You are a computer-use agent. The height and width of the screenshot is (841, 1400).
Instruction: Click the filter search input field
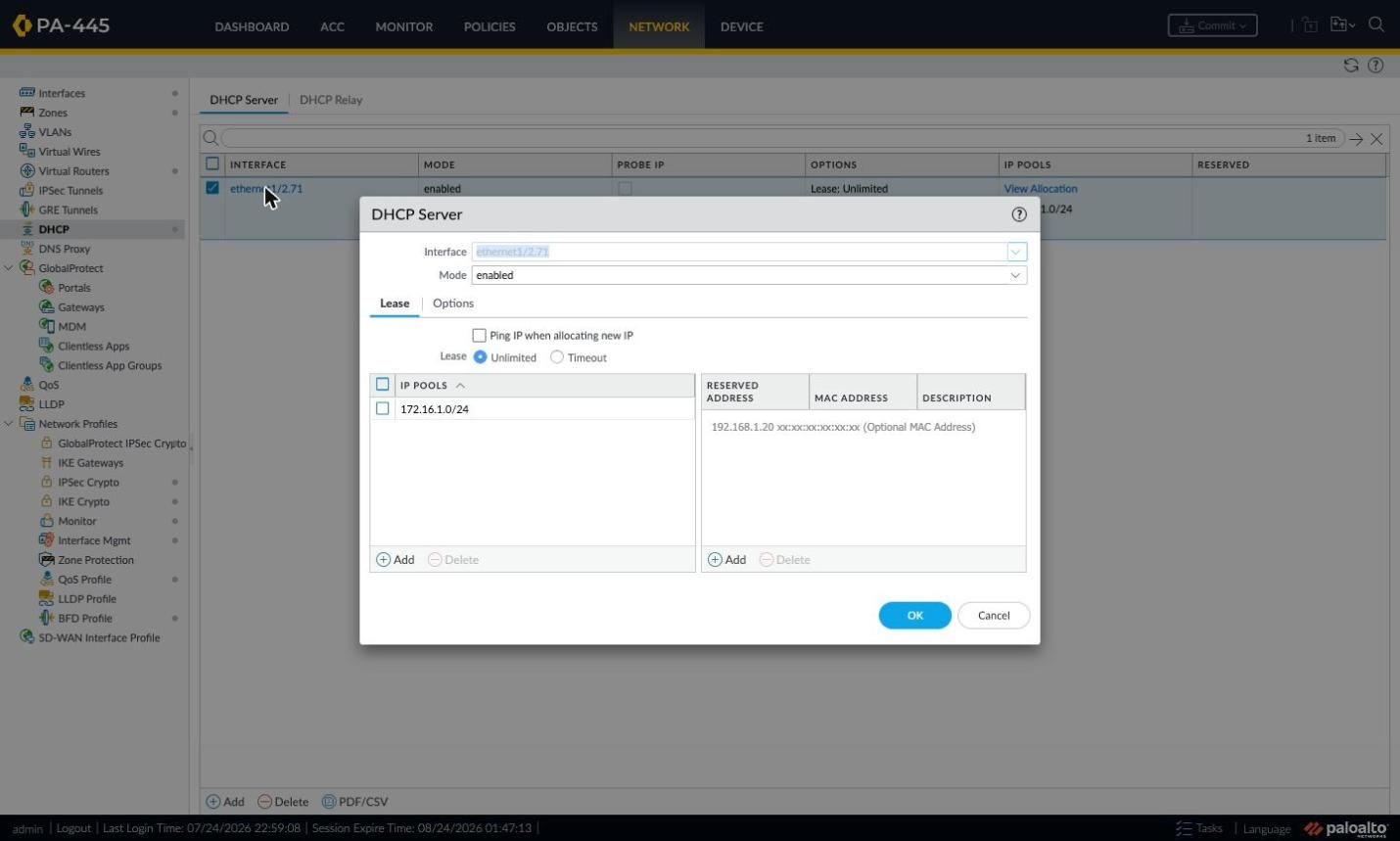click(783, 138)
